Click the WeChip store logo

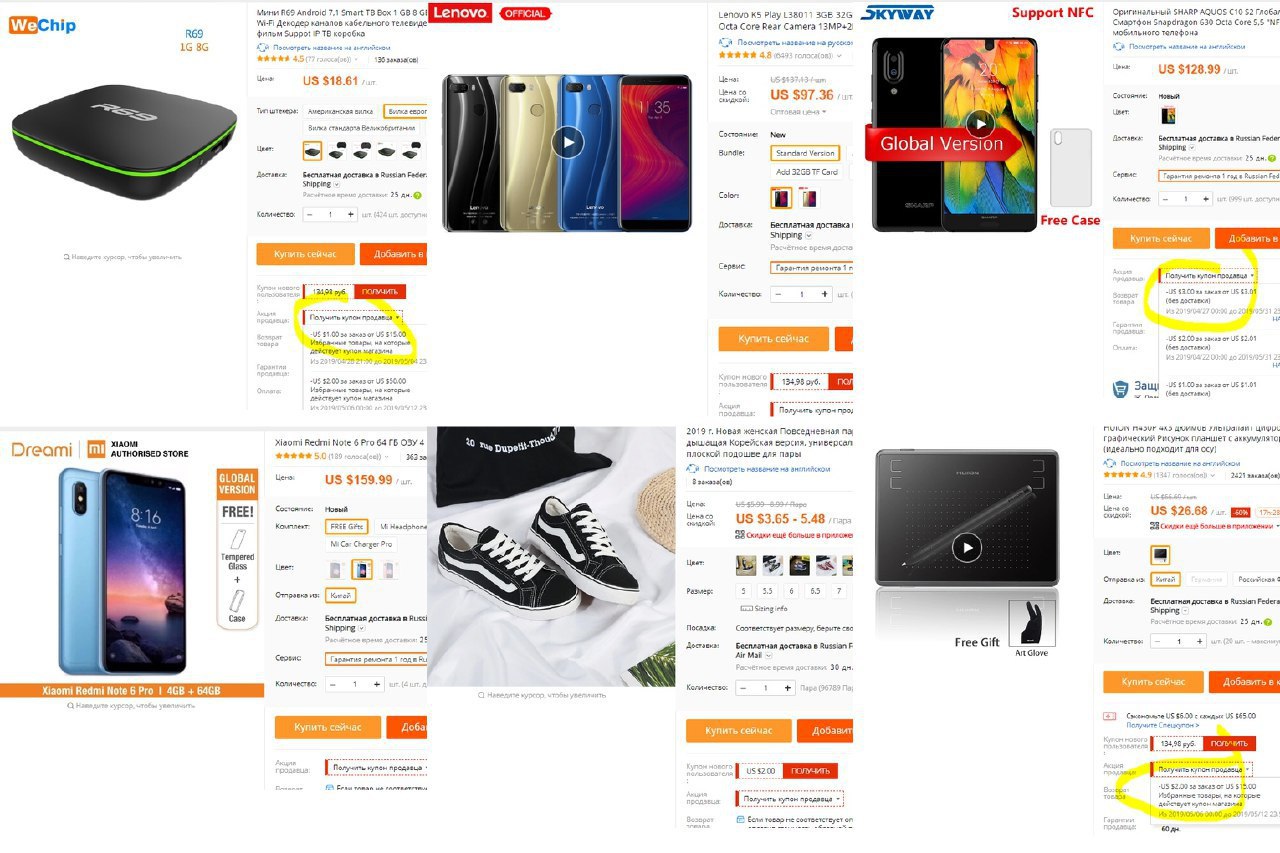pyautogui.click(x=42, y=25)
